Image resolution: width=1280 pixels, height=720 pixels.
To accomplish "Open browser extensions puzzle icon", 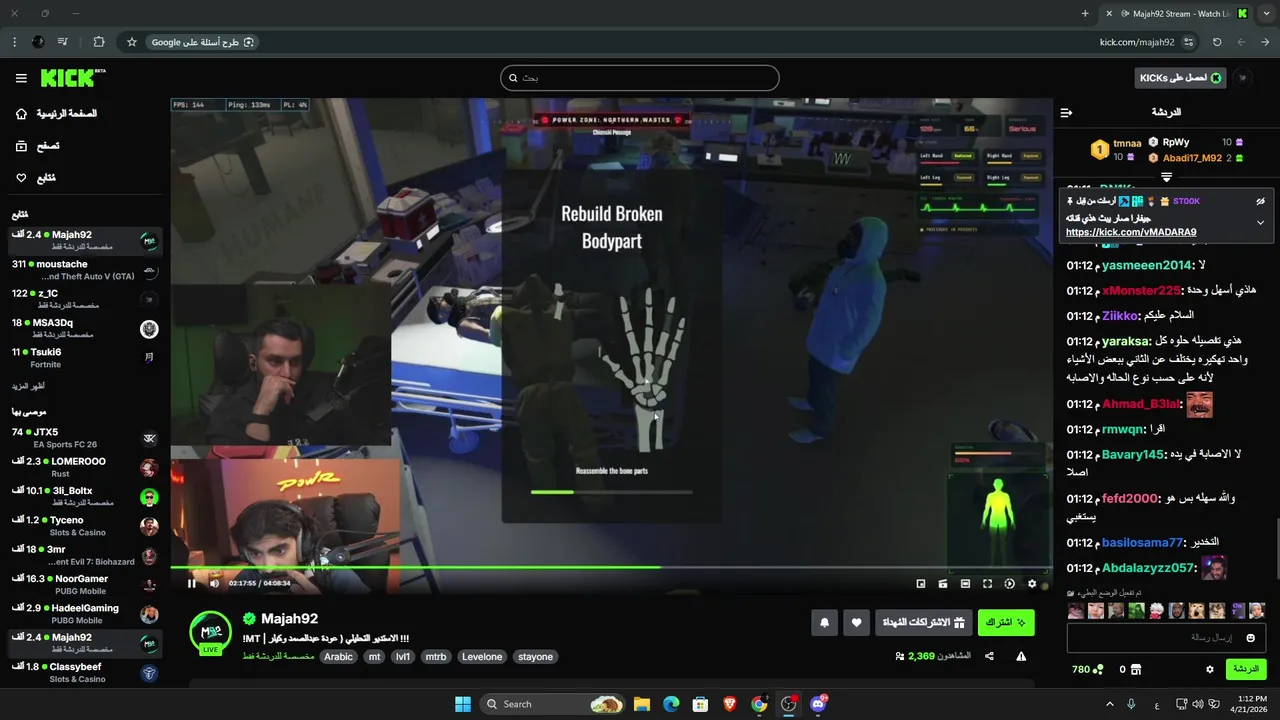I will tap(99, 42).
